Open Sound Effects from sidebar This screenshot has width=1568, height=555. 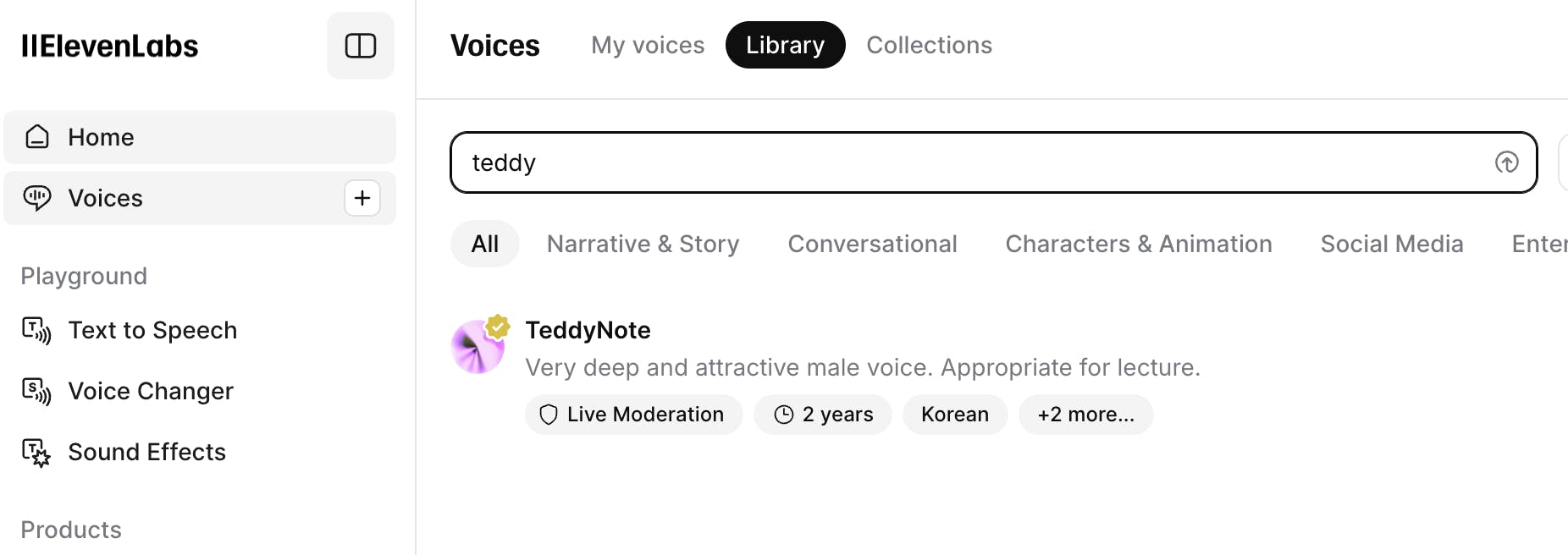146,452
